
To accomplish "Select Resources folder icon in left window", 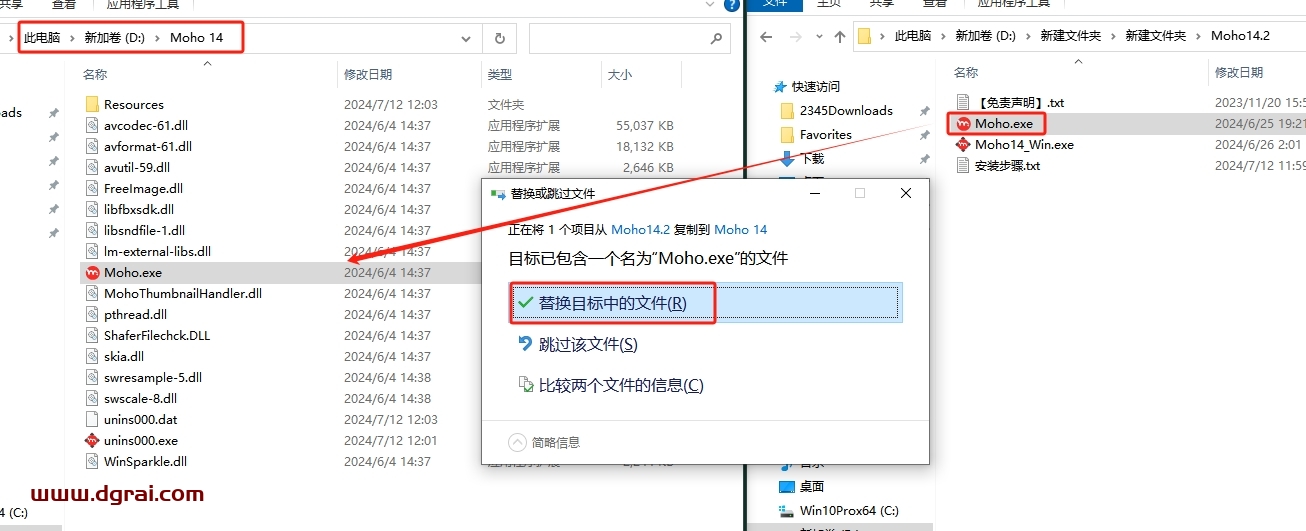I will [92, 104].
